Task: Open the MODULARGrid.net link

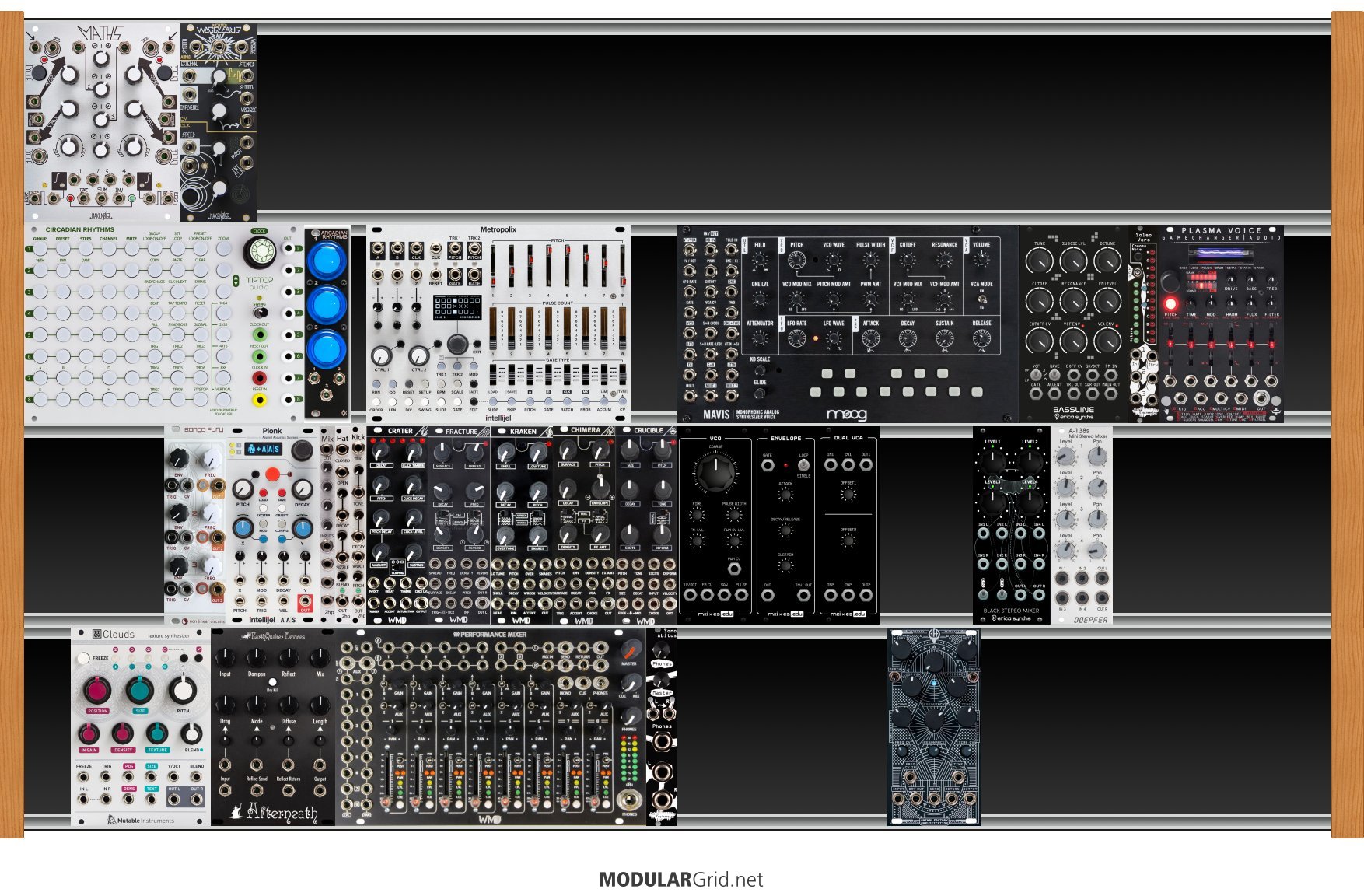Action: pyautogui.click(x=681, y=880)
